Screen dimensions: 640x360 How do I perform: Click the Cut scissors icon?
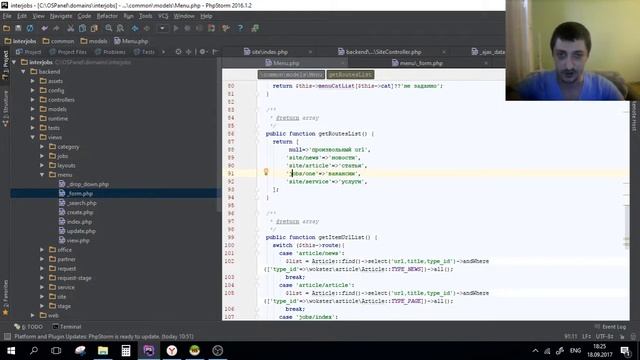pyautogui.click(x=71, y=28)
